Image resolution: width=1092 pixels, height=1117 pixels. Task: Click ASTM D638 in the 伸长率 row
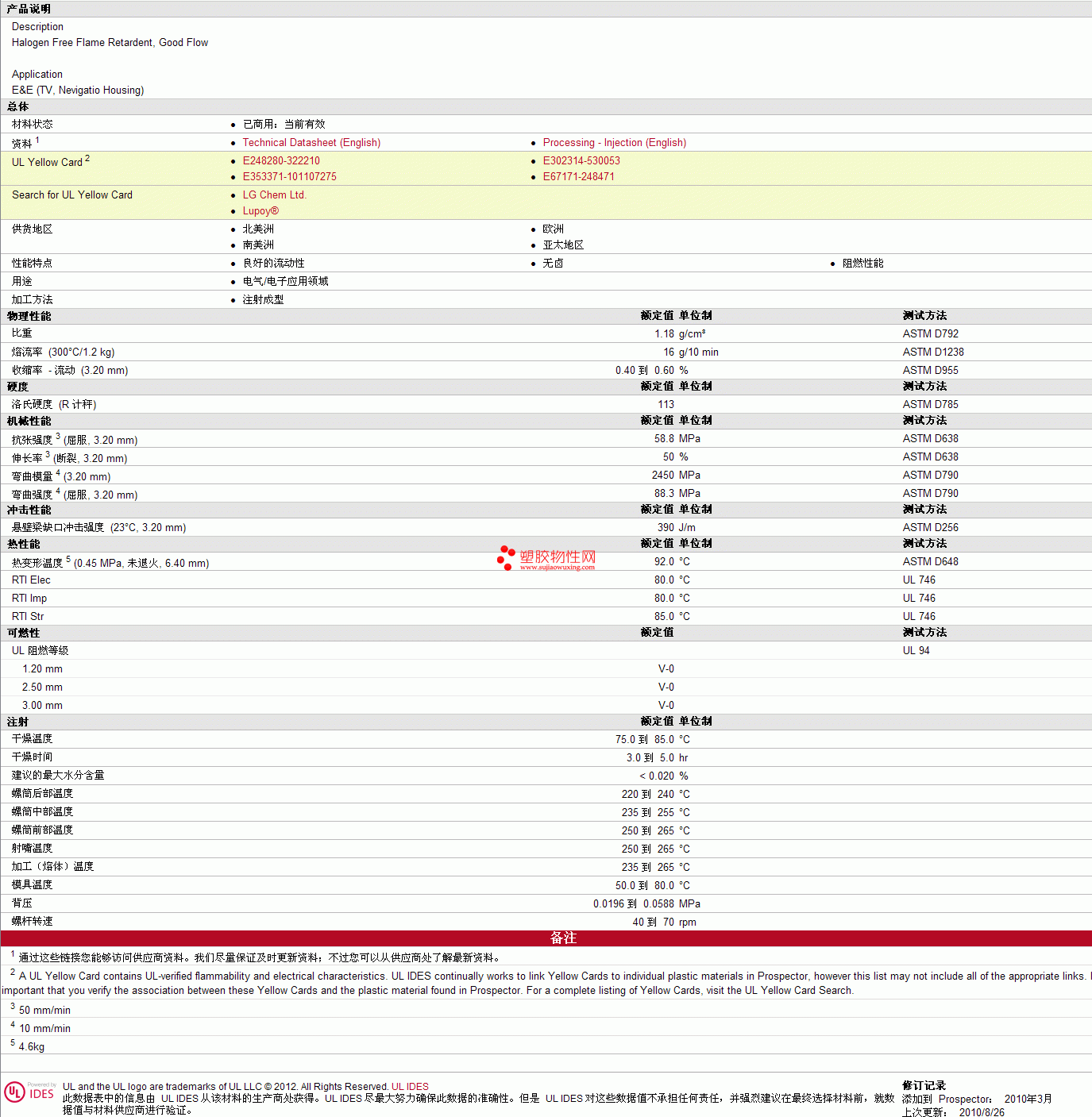pos(930,457)
